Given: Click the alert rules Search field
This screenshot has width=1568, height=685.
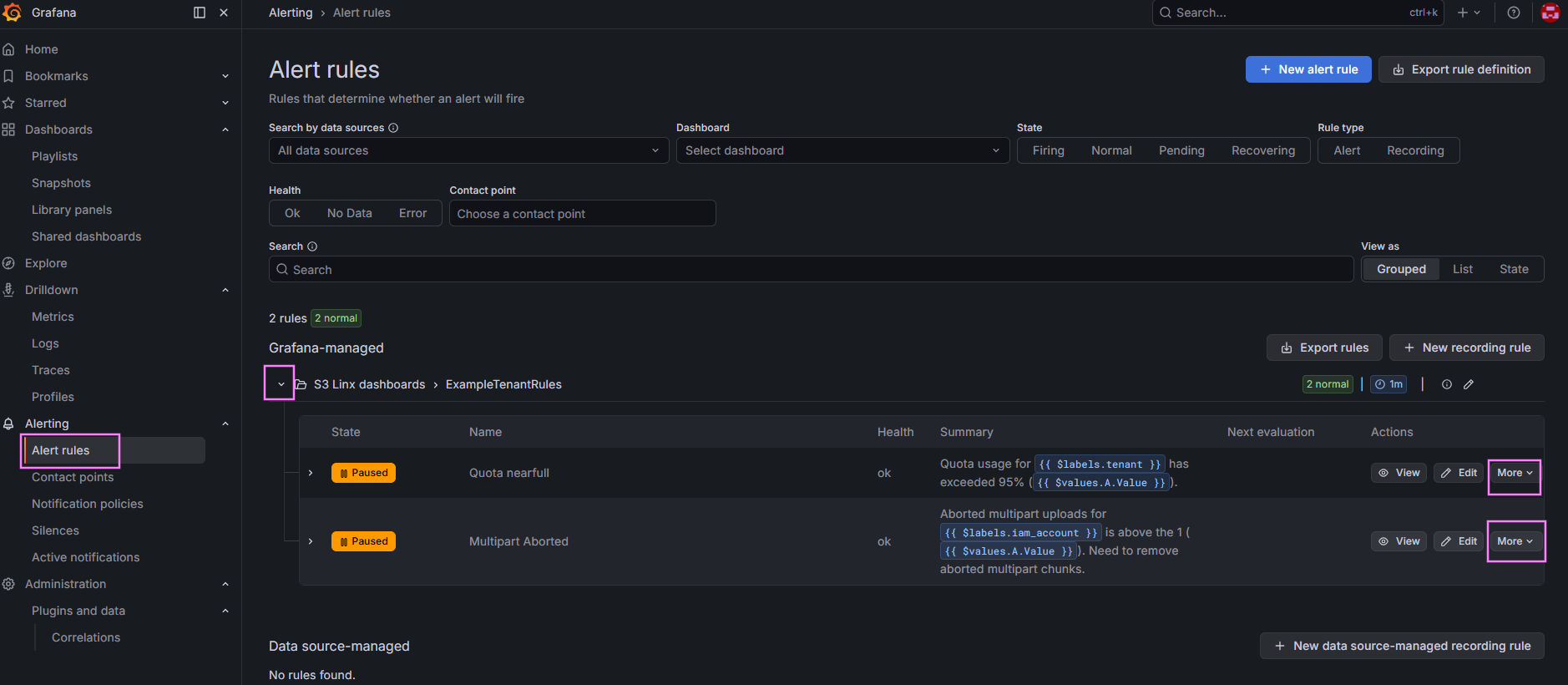Looking at the screenshot, I should click(x=811, y=269).
